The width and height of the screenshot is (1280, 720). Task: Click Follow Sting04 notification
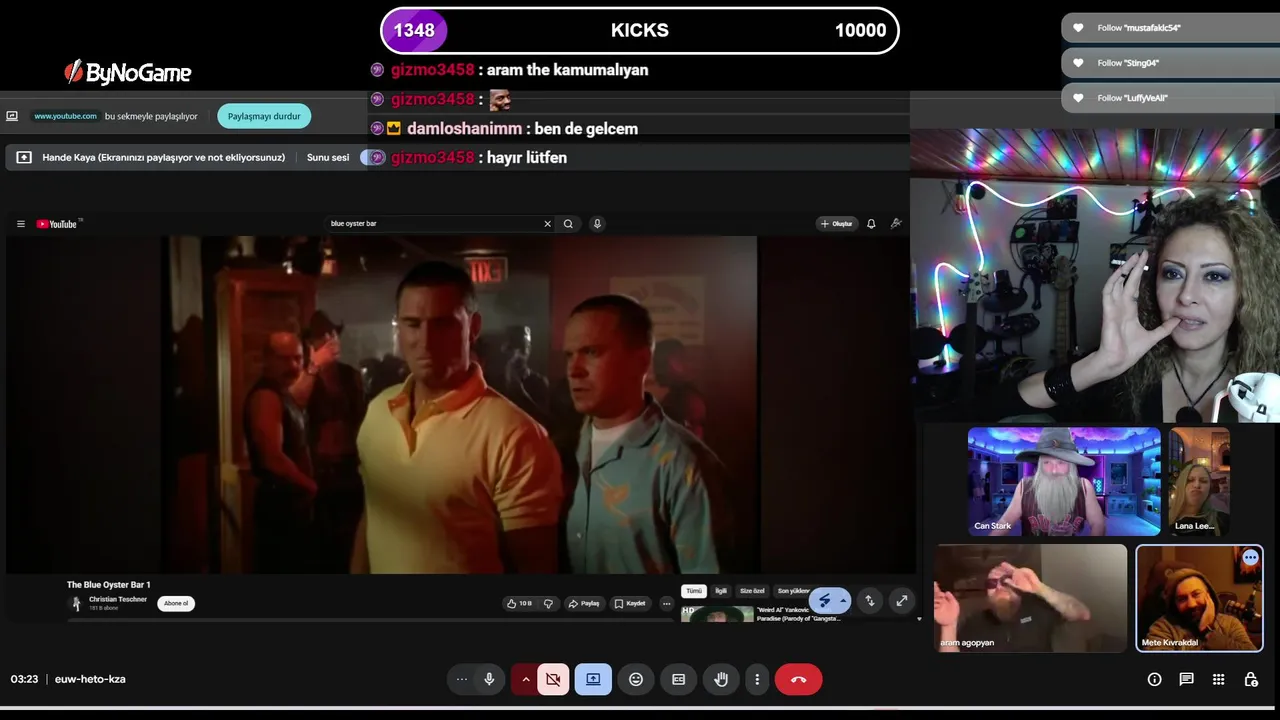click(1170, 63)
